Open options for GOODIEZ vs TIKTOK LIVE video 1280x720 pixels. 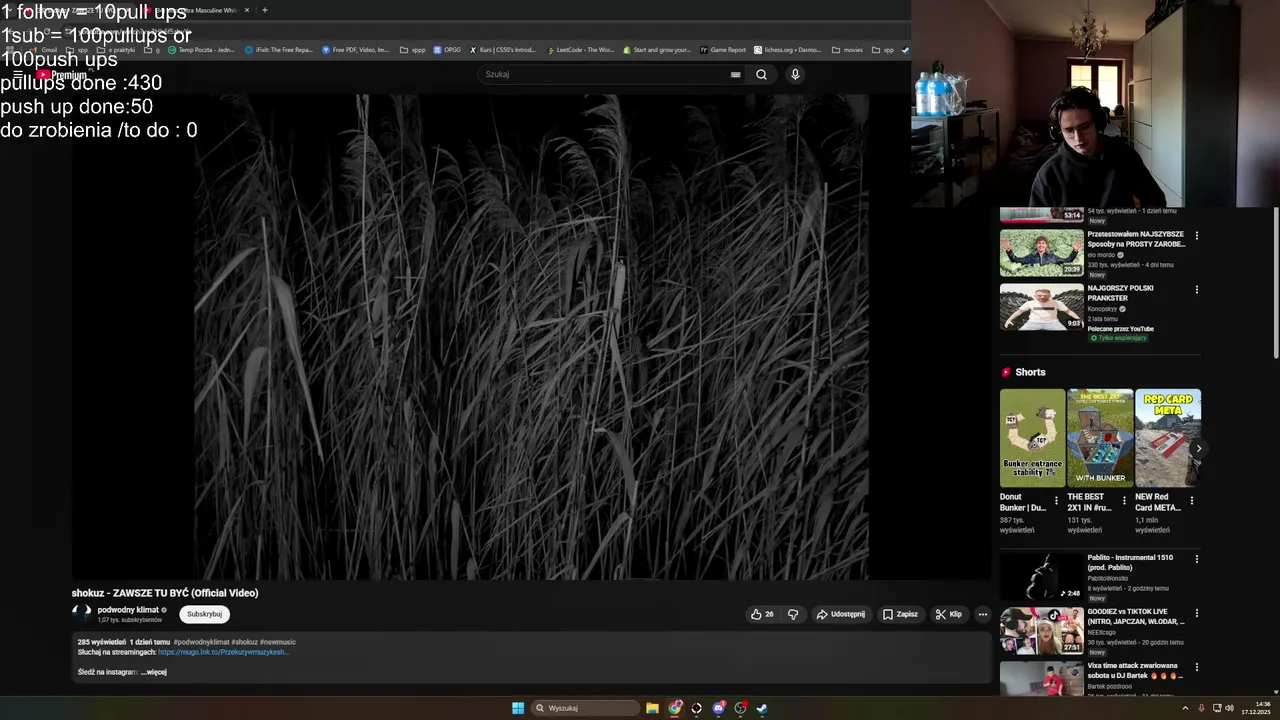click(x=1196, y=613)
